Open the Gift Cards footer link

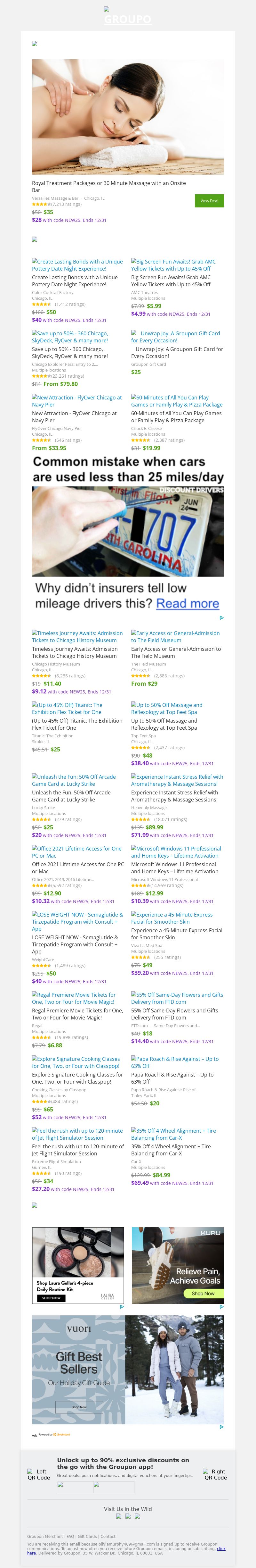coord(88,1537)
